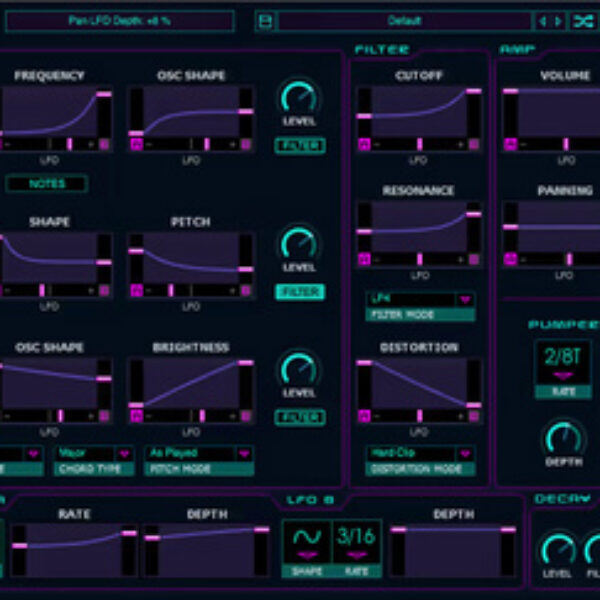Click the plus sign under the Shape graph
The image size is (600, 600).
coord(91,291)
